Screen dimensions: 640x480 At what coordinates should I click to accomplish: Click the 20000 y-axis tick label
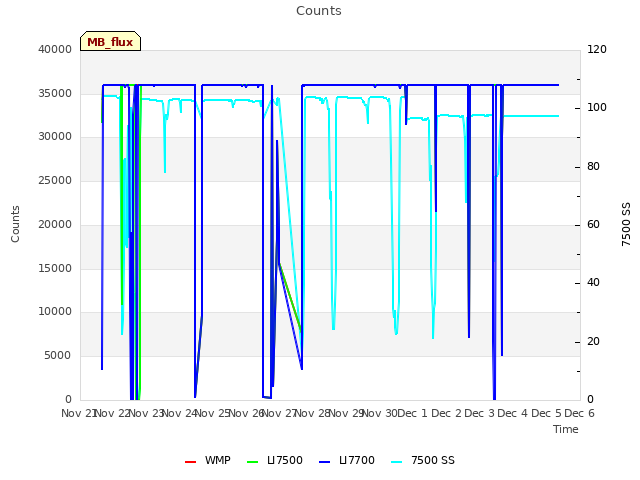pos(55,224)
